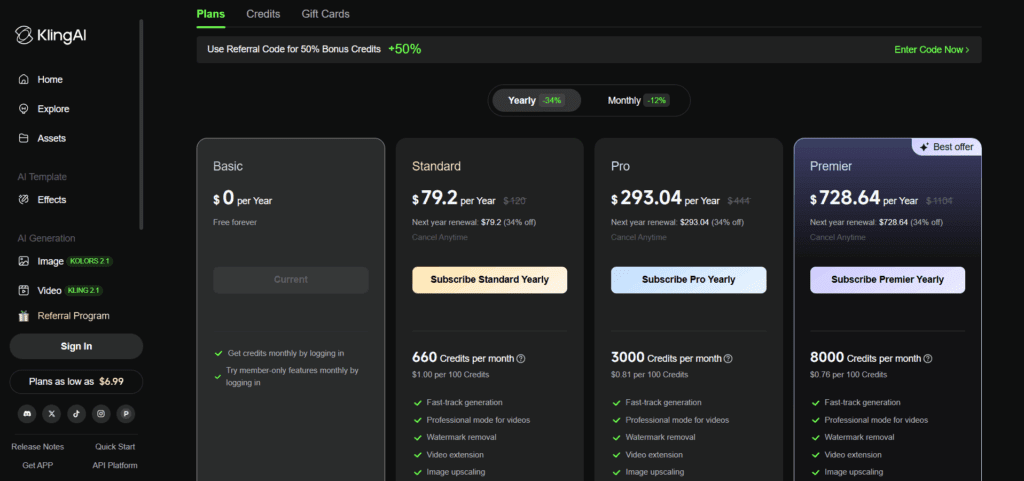
Task: Click the Current plan button on Basic
Action: click(x=291, y=279)
